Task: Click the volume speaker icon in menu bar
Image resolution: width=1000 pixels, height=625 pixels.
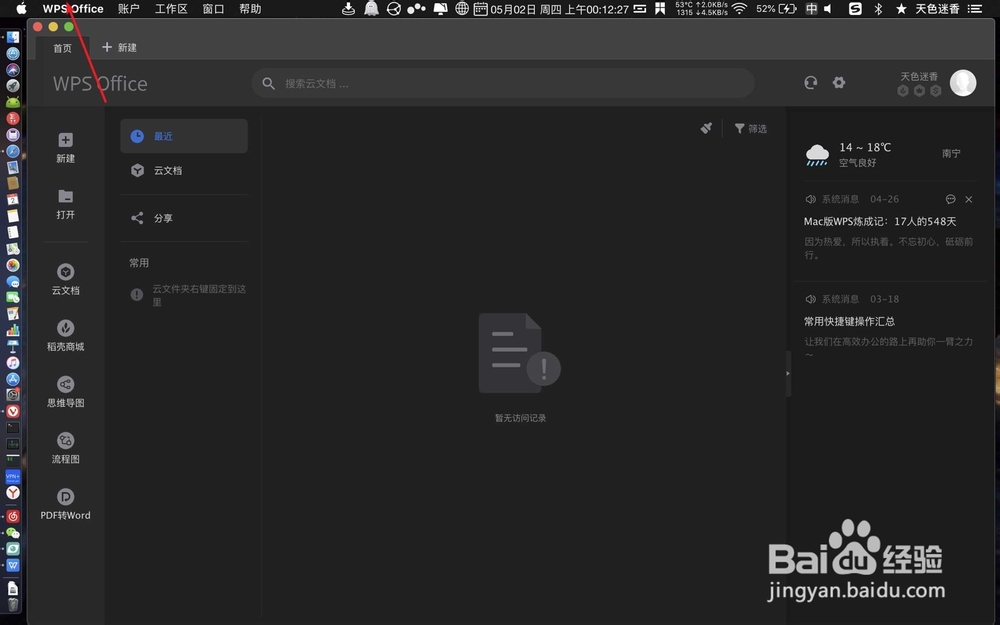Action: tap(828, 9)
